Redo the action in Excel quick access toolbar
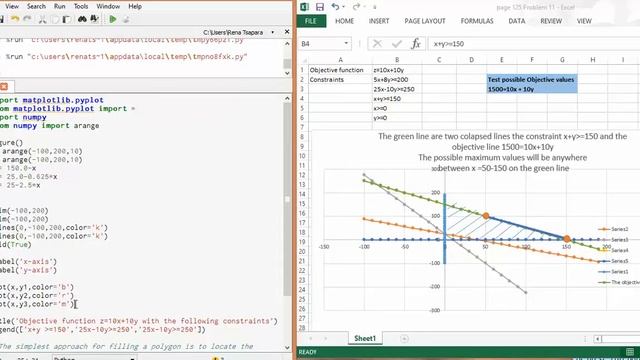 tap(356, 7)
